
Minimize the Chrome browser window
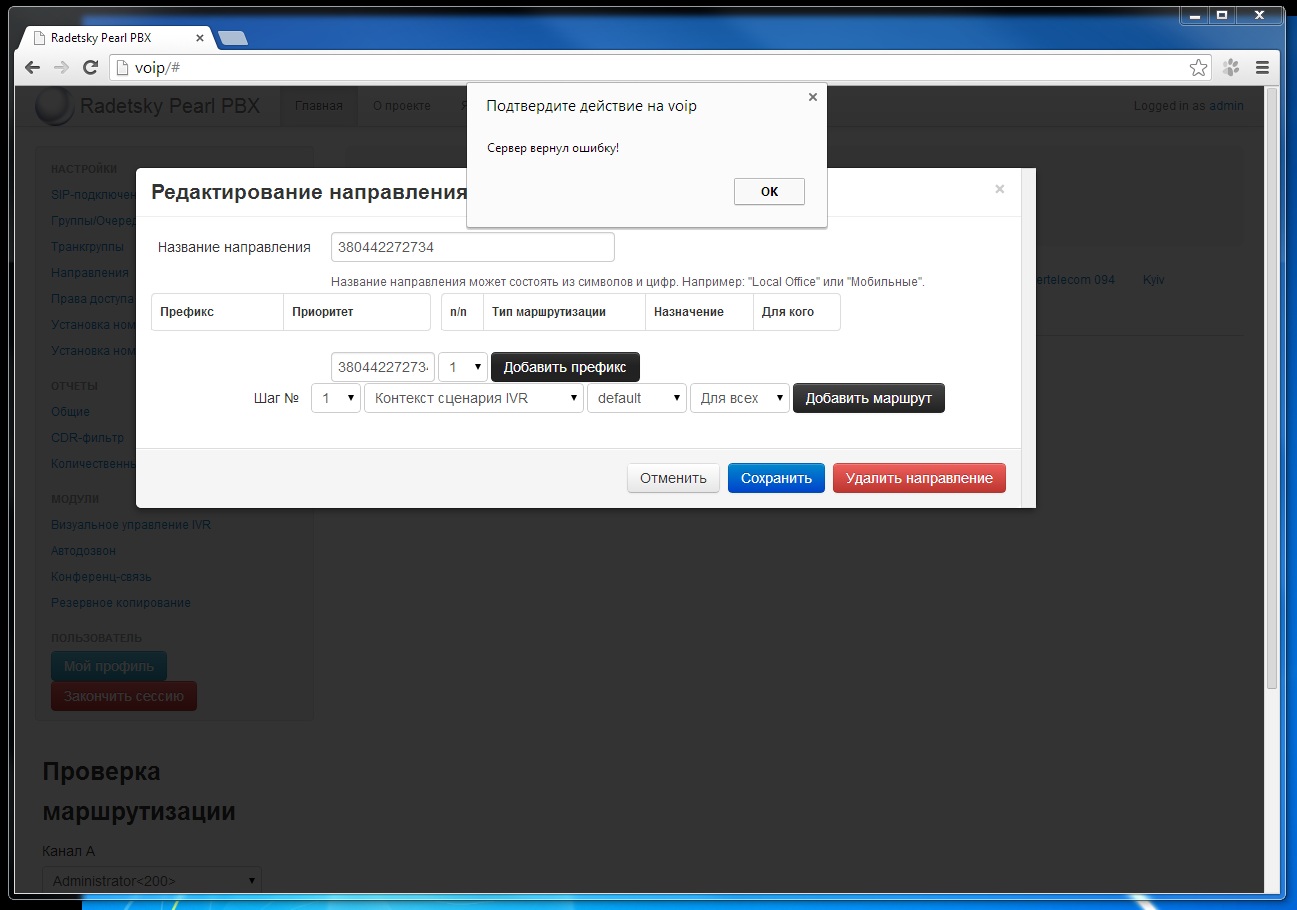click(1194, 15)
